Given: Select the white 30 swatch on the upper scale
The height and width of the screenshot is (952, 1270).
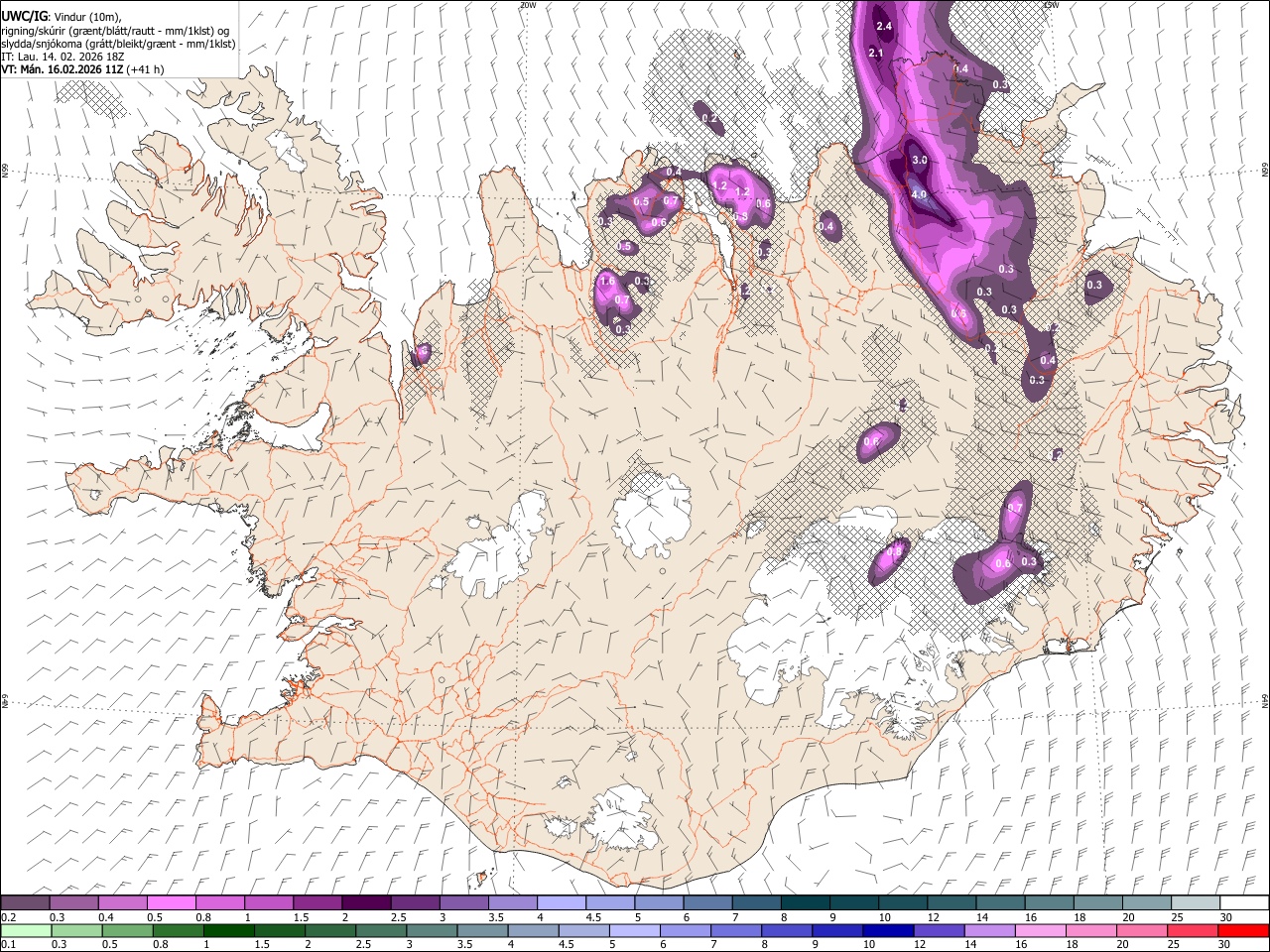Looking at the screenshot, I should pos(1244,902).
